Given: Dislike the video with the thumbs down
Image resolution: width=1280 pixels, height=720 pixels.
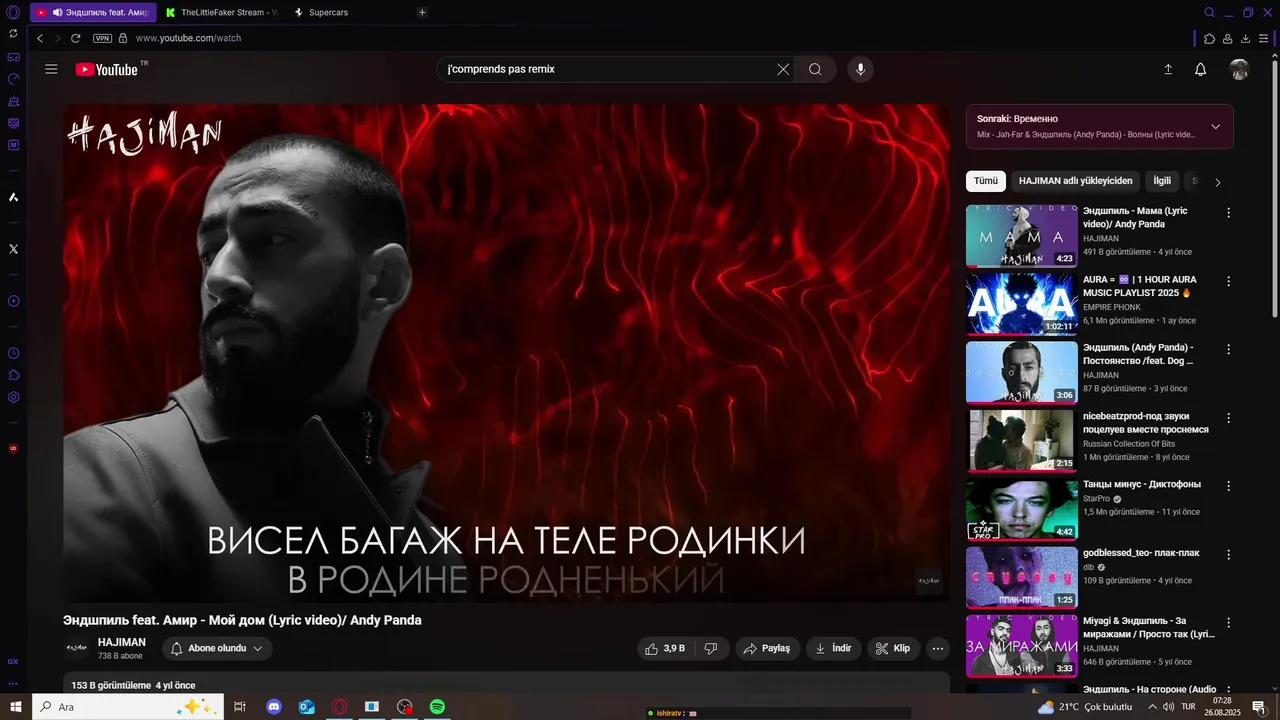Looking at the screenshot, I should pos(711,648).
